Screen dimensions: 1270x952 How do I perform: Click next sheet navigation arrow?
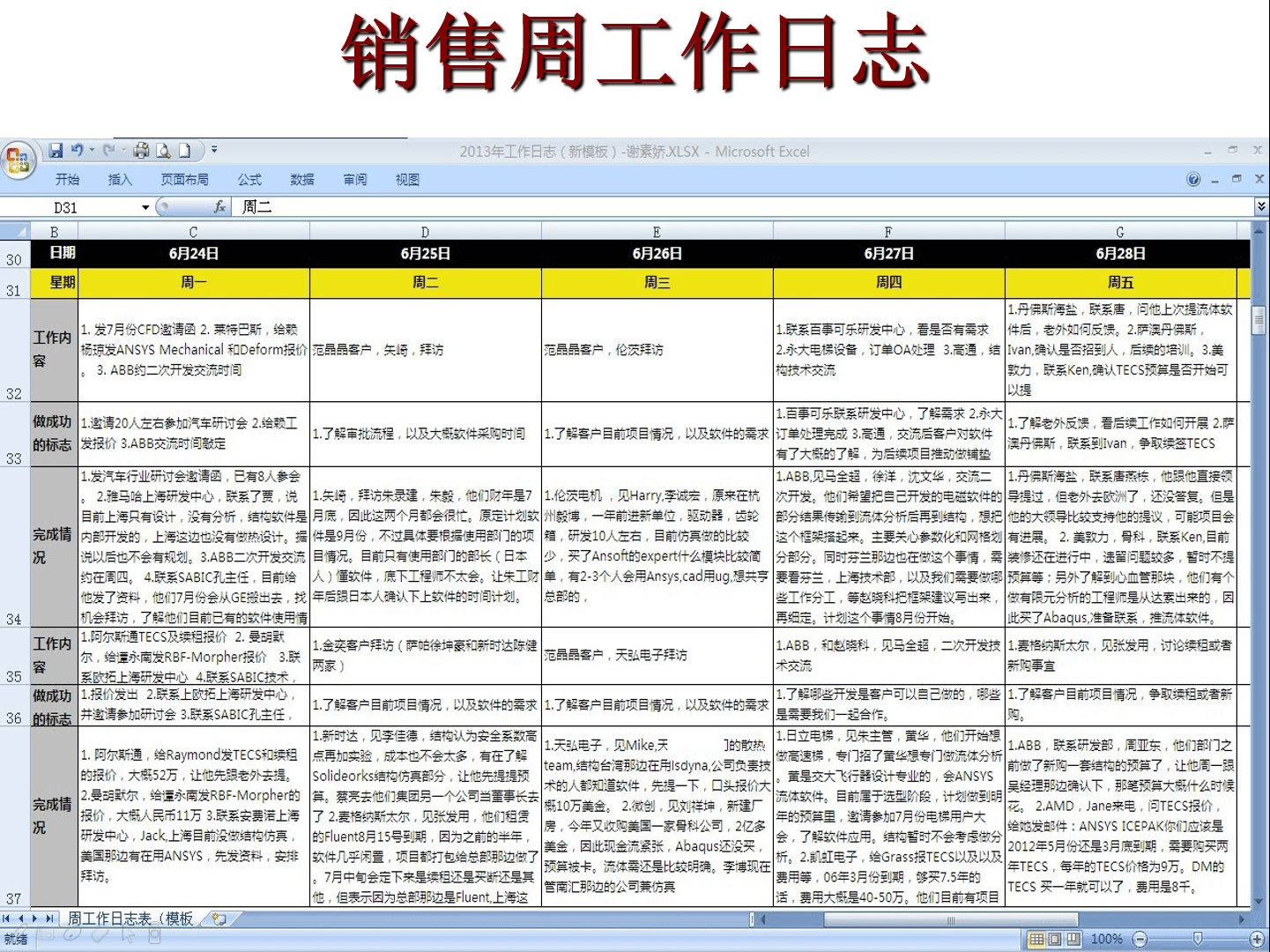35,919
